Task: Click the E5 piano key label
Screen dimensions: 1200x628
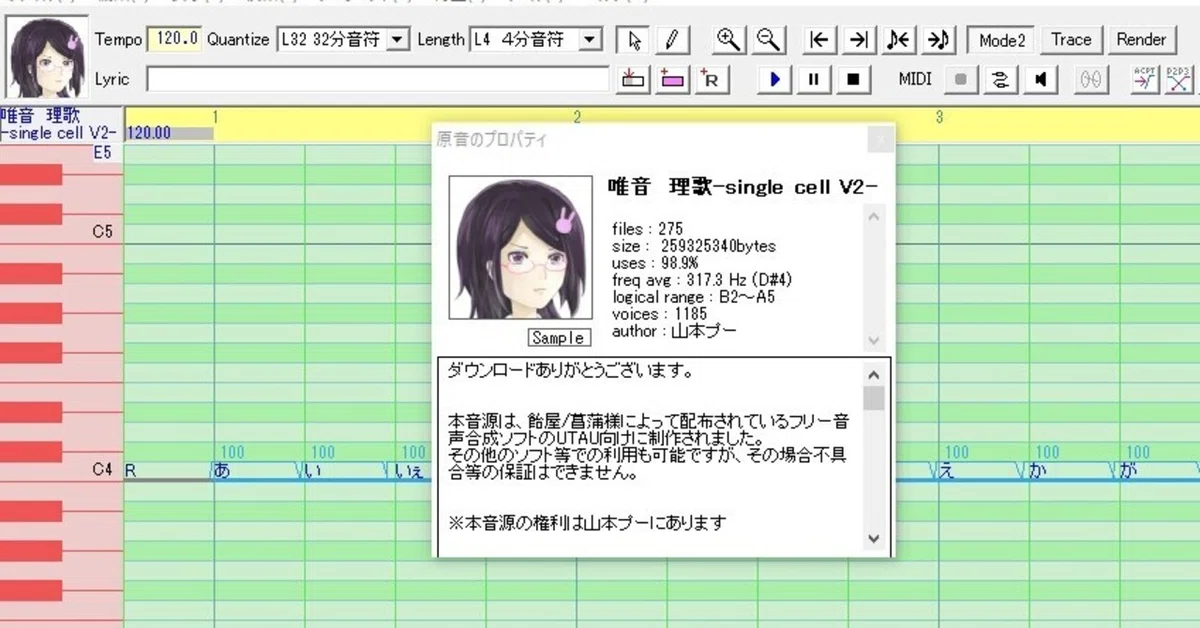Action: (103, 153)
